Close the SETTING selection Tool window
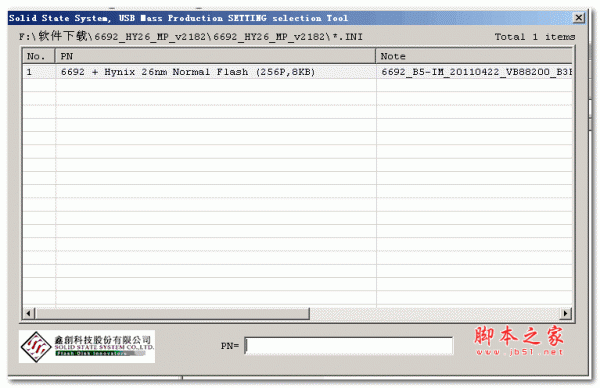 click(x=579, y=18)
